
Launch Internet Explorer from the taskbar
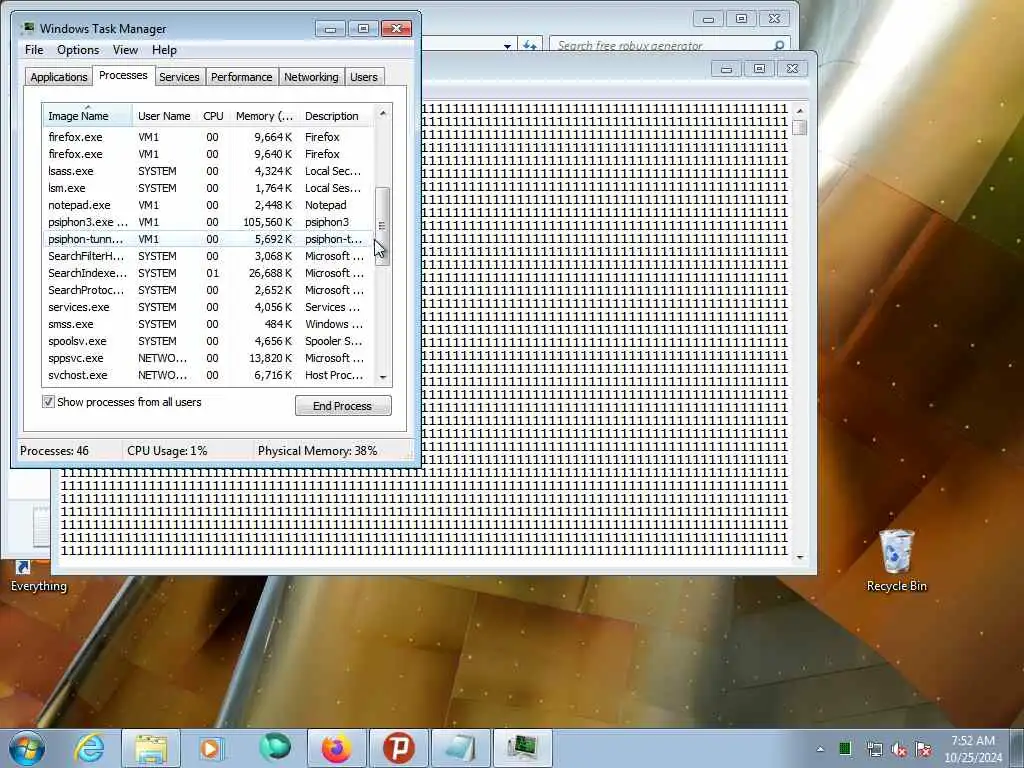pyautogui.click(x=89, y=748)
